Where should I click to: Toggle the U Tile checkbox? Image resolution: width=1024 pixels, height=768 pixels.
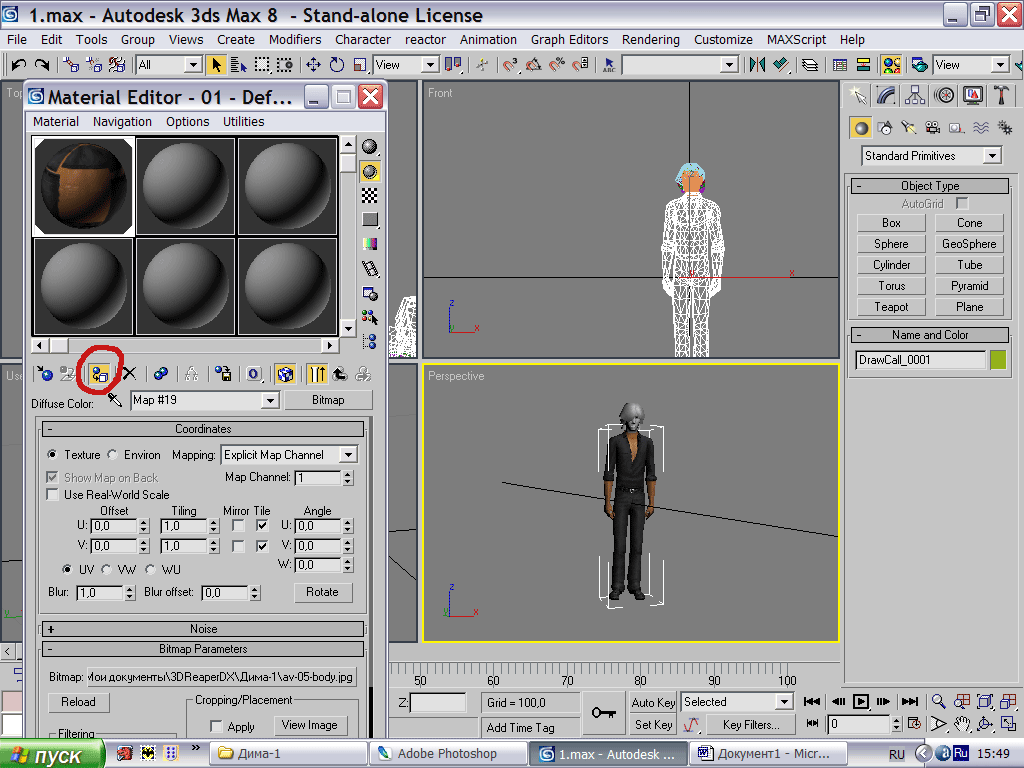click(262, 526)
